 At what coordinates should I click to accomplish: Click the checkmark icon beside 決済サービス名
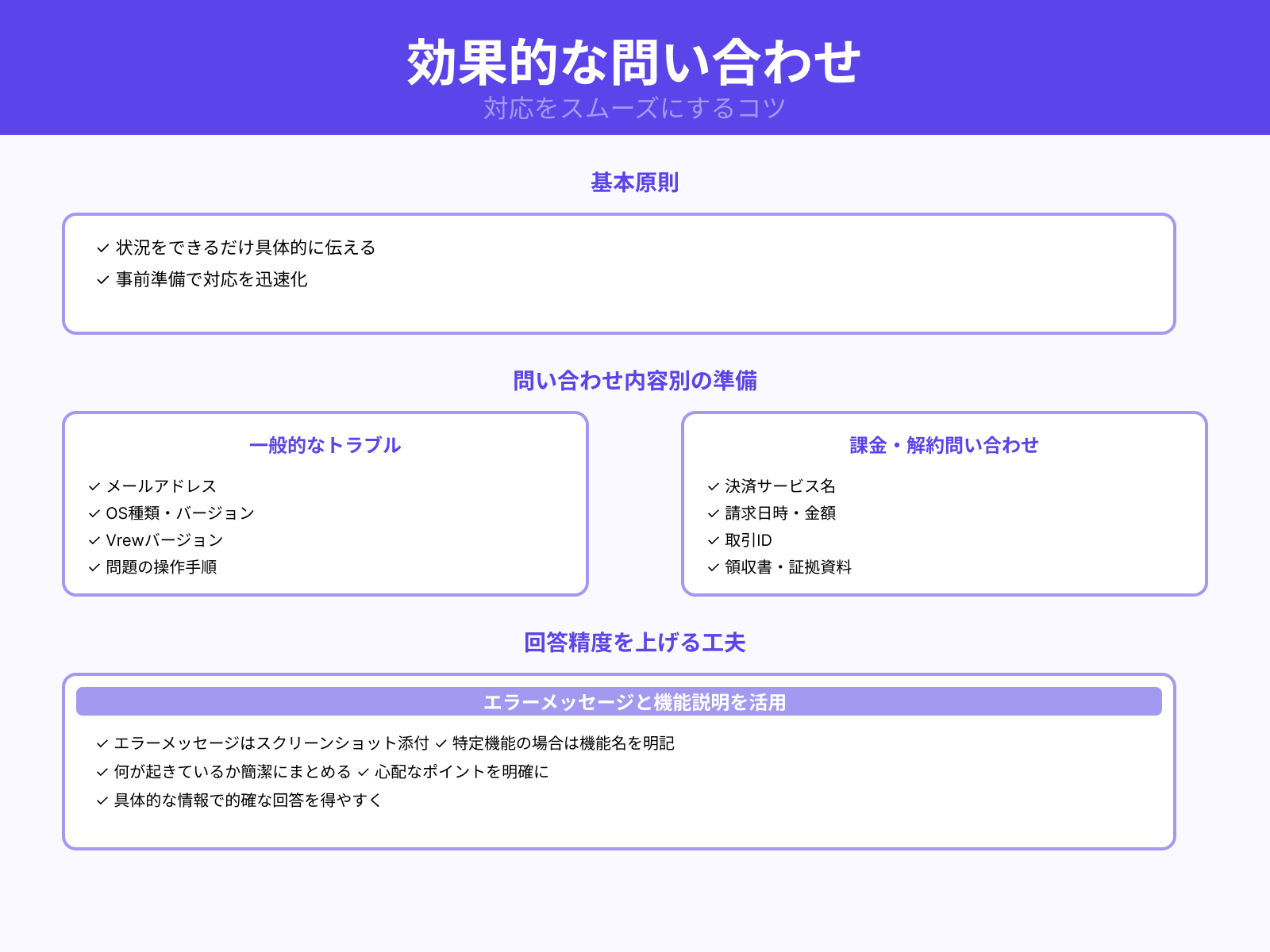[711, 486]
